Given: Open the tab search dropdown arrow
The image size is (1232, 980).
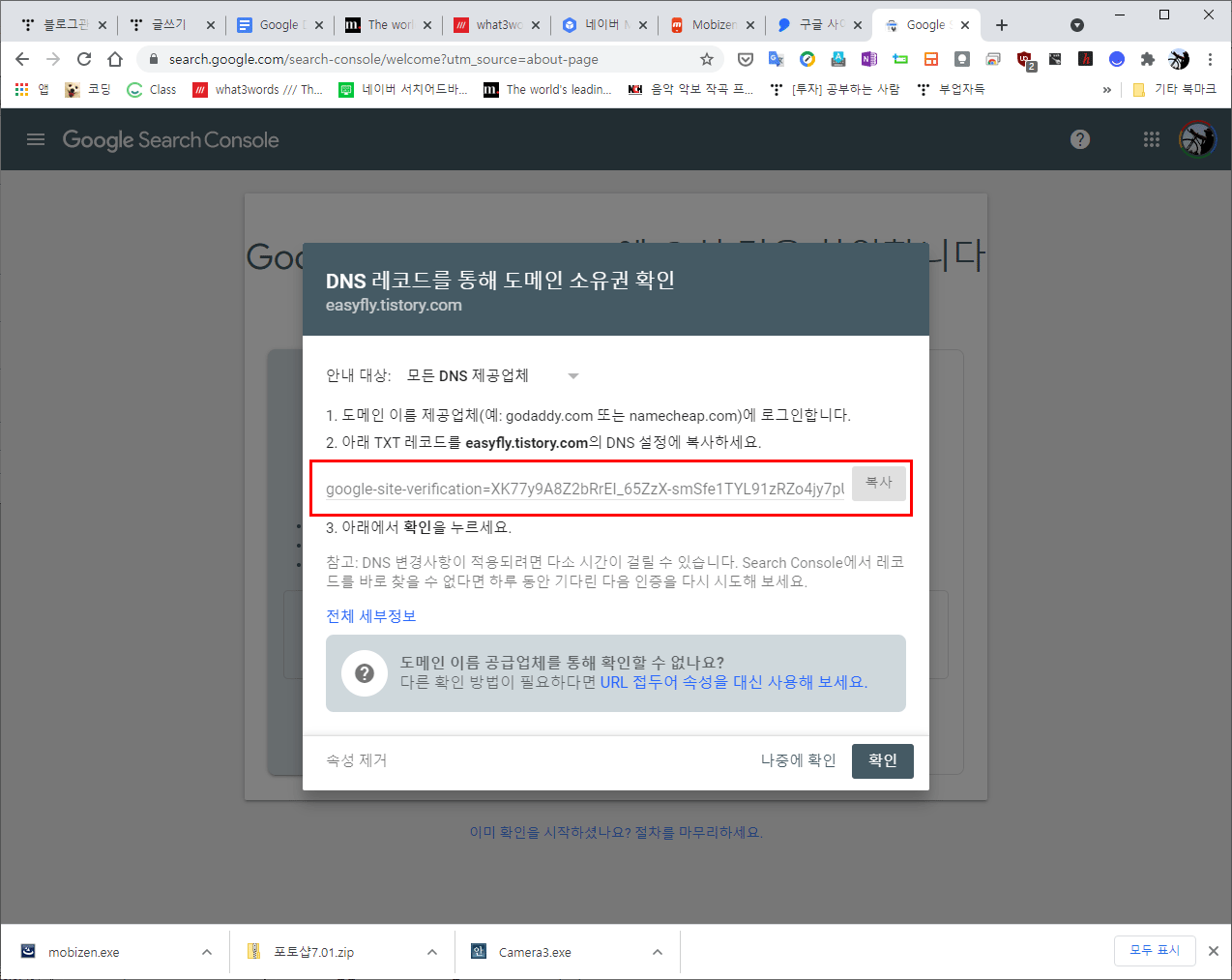Looking at the screenshot, I should pyautogui.click(x=1077, y=25).
